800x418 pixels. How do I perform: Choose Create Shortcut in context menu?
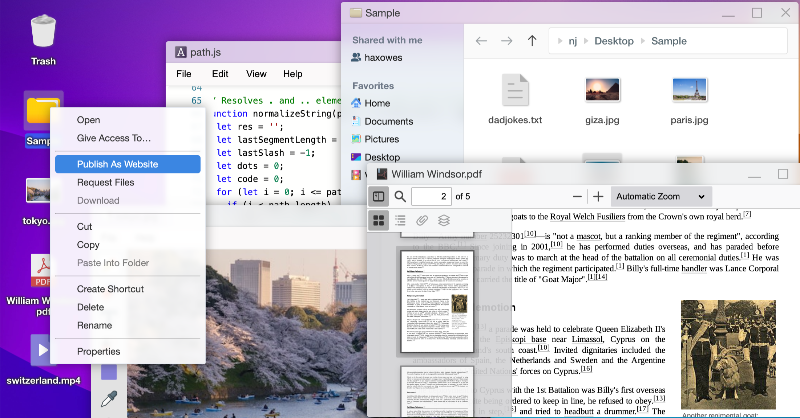pyautogui.click(x=110, y=289)
